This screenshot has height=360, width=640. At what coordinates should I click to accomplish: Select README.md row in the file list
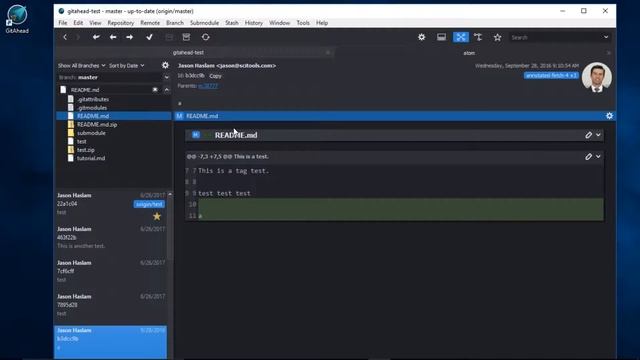click(x=113, y=116)
